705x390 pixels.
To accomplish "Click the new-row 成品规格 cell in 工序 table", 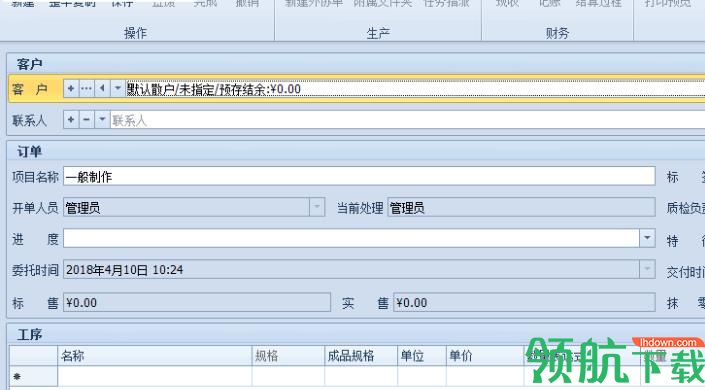I will [x=361, y=376].
